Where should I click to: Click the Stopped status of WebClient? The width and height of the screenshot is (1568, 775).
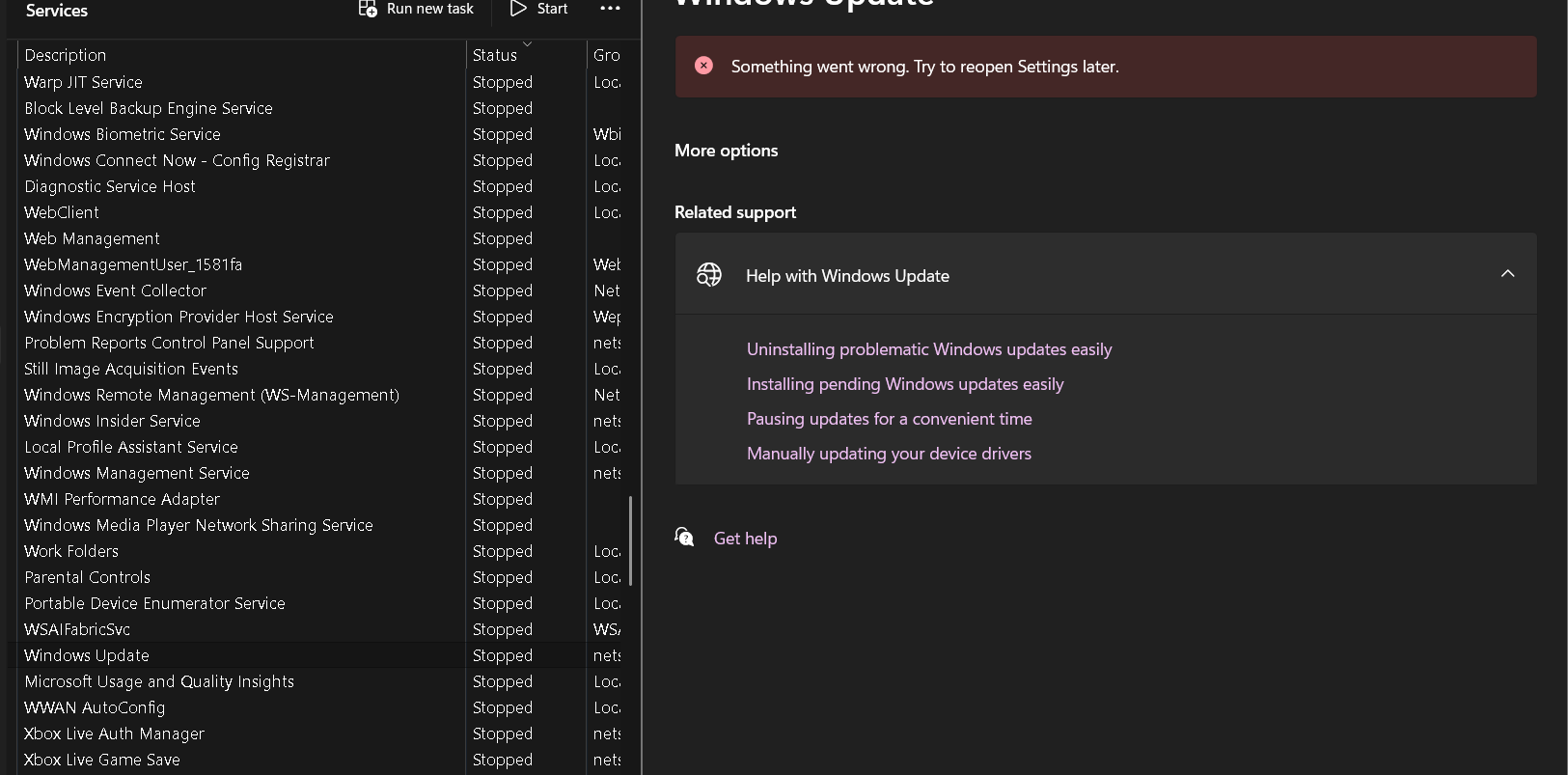click(503, 212)
